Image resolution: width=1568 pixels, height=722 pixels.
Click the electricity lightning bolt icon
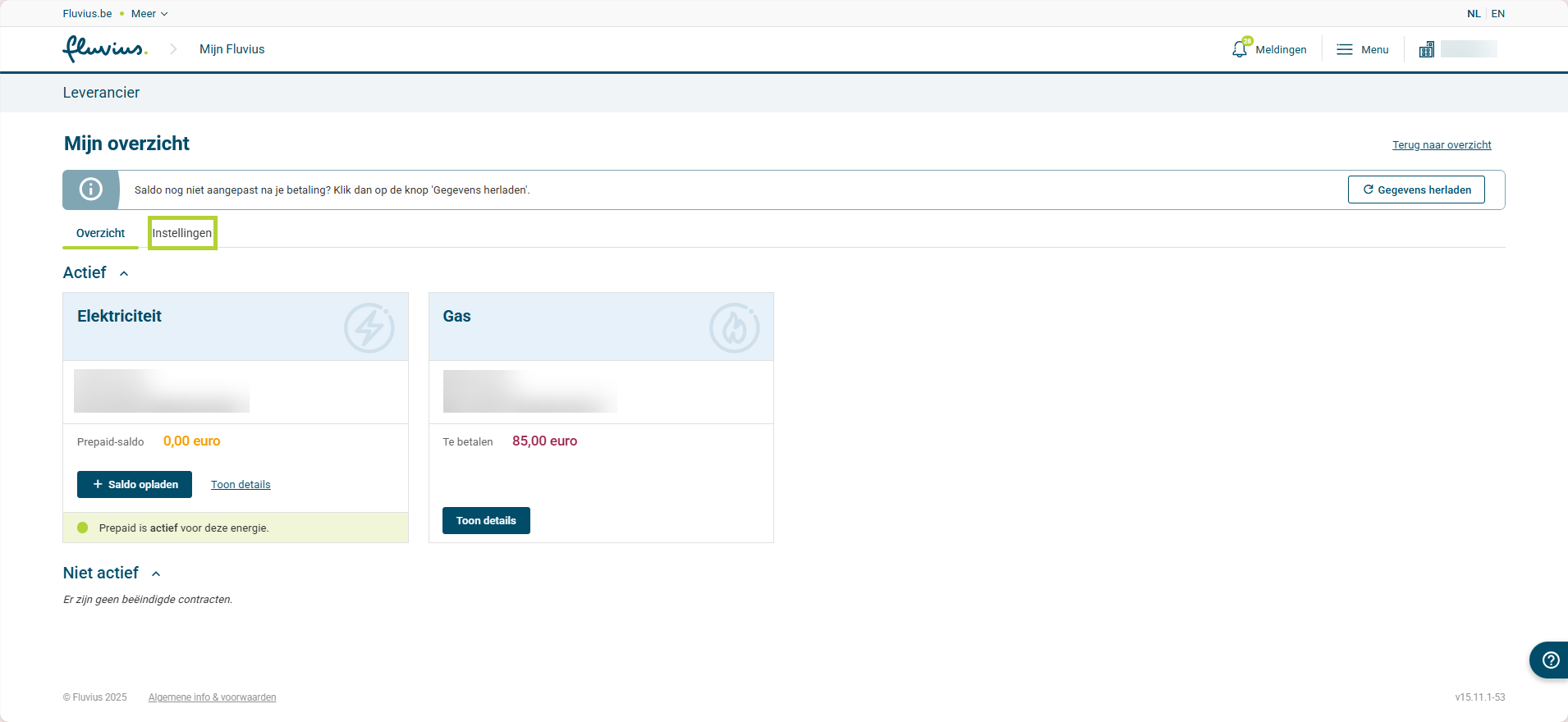click(369, 328)
